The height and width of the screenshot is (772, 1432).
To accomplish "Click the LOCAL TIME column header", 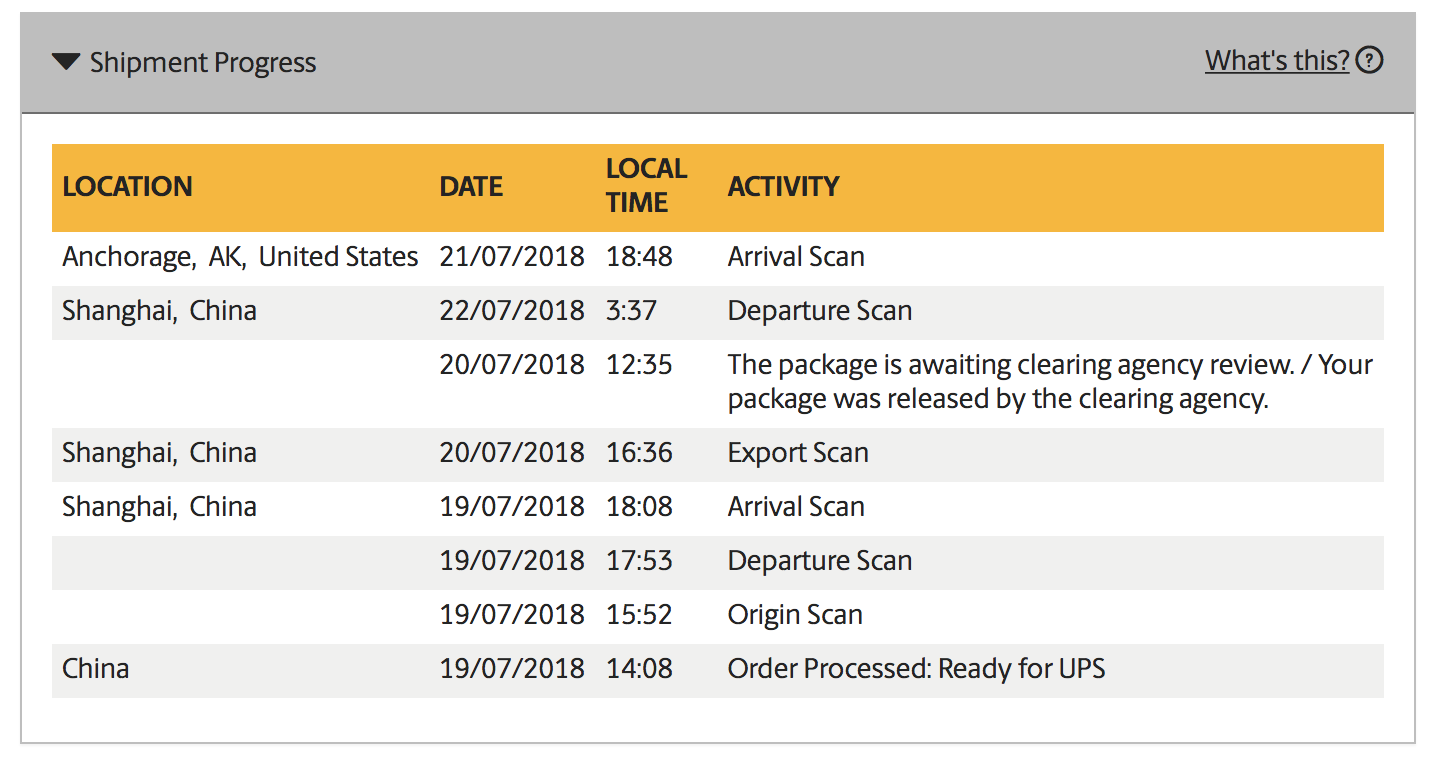I will click(x=646, y=186).
